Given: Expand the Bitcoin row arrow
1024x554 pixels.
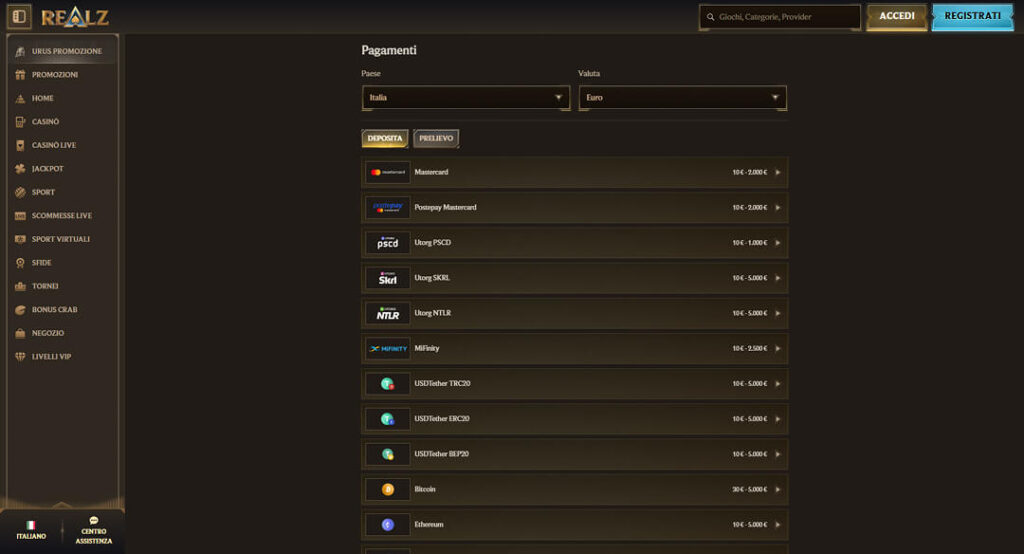Looking at the screenshot, I should click(x=778, y=489).
